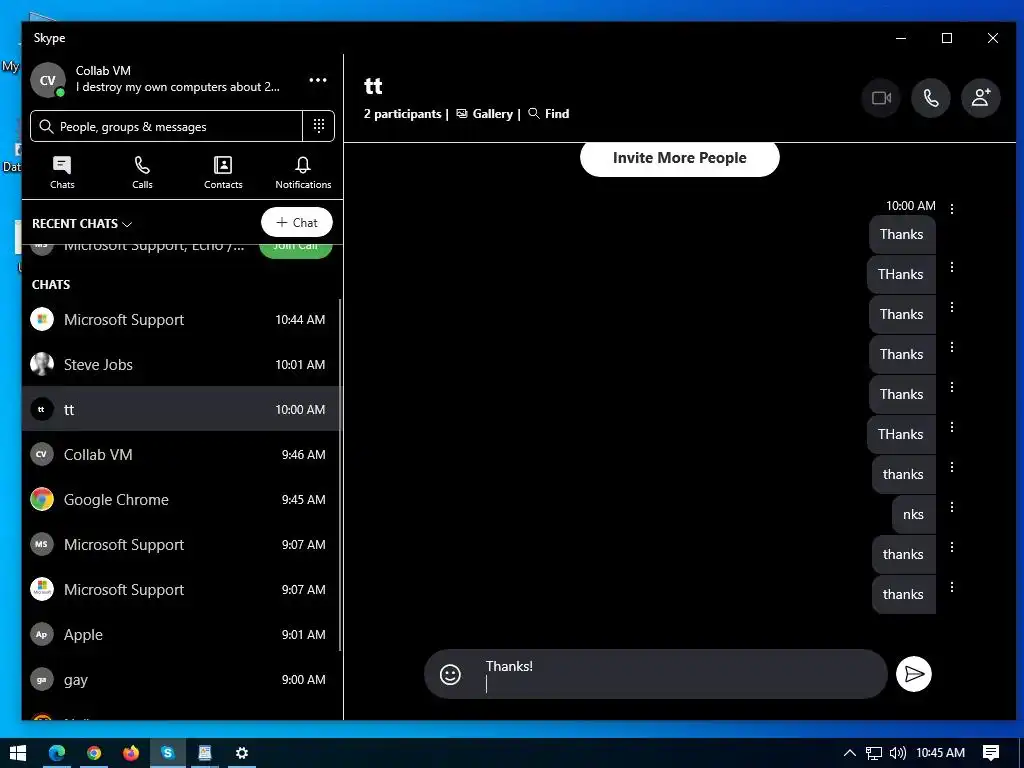The height and width of the screenshot is (768, 1024).
Task: Open the gay chat at 9:00 AM
Action: pyautogui.click(x=182, y=679)
